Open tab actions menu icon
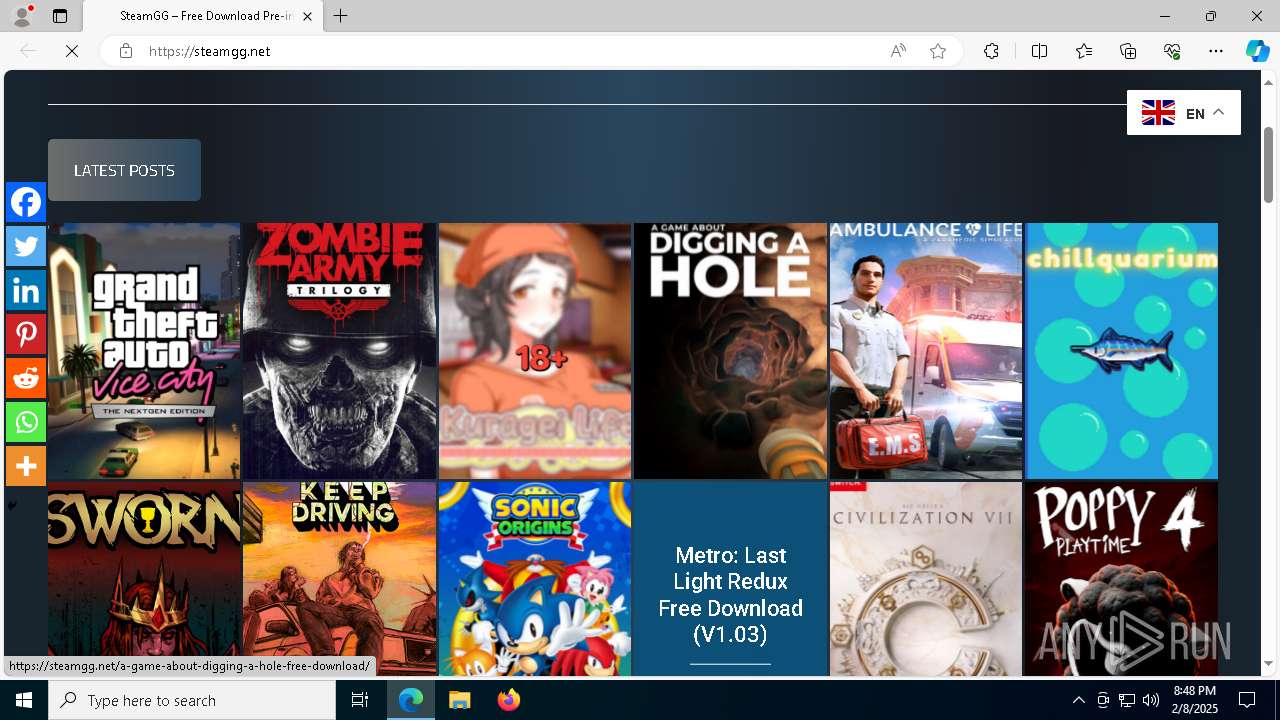Screen dimensions: 1280x720 tap(60, 16)
